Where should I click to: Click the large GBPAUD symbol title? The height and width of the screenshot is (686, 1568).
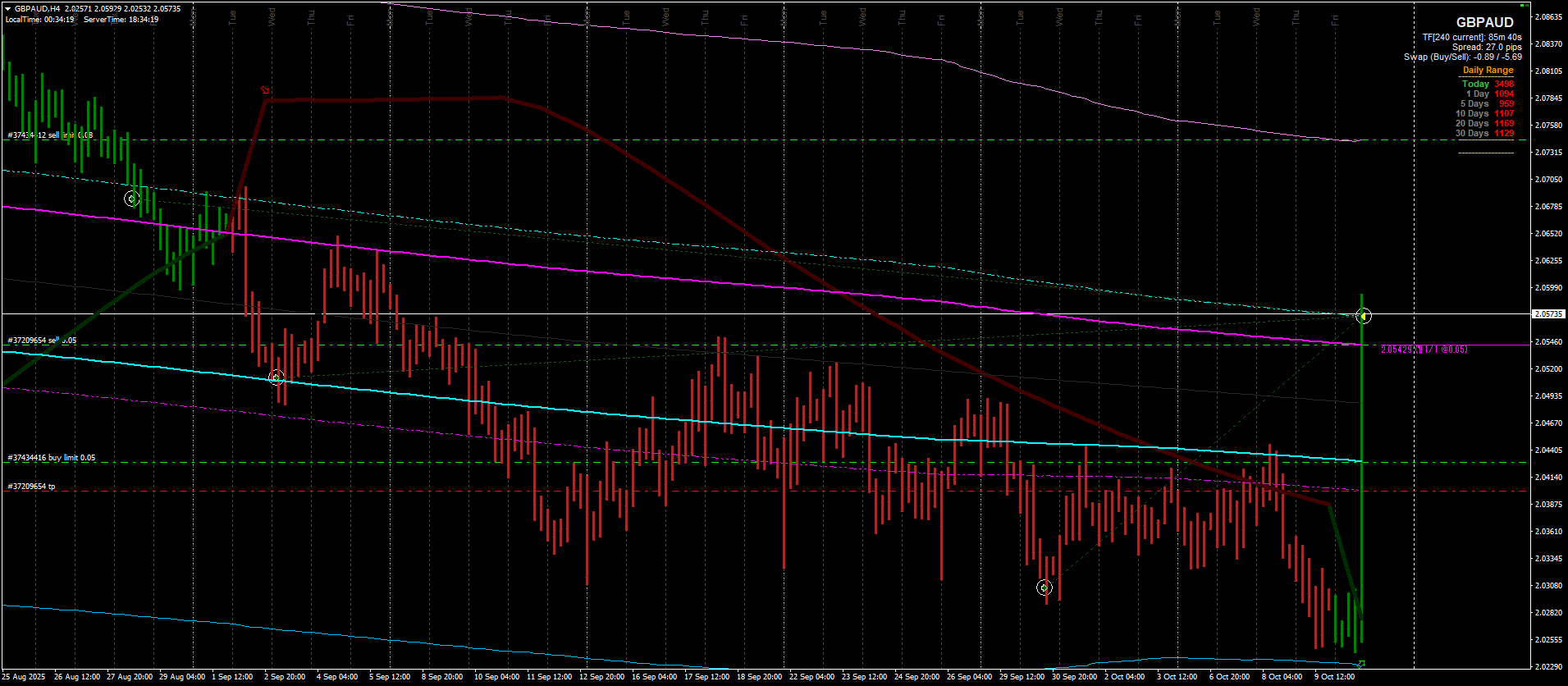(1484, 22)
